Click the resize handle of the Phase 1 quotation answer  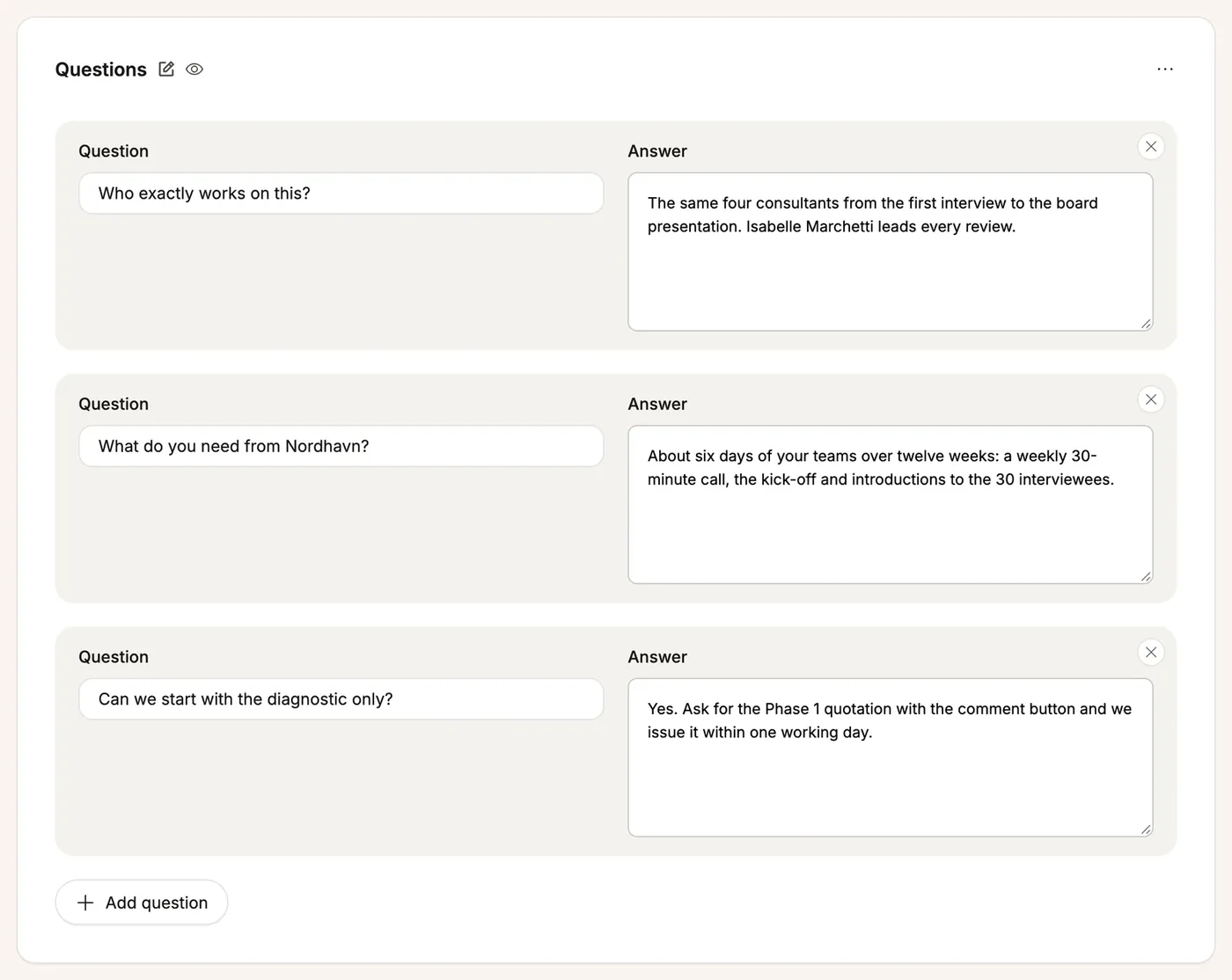pyautogui.click(x=1146, y=830)
